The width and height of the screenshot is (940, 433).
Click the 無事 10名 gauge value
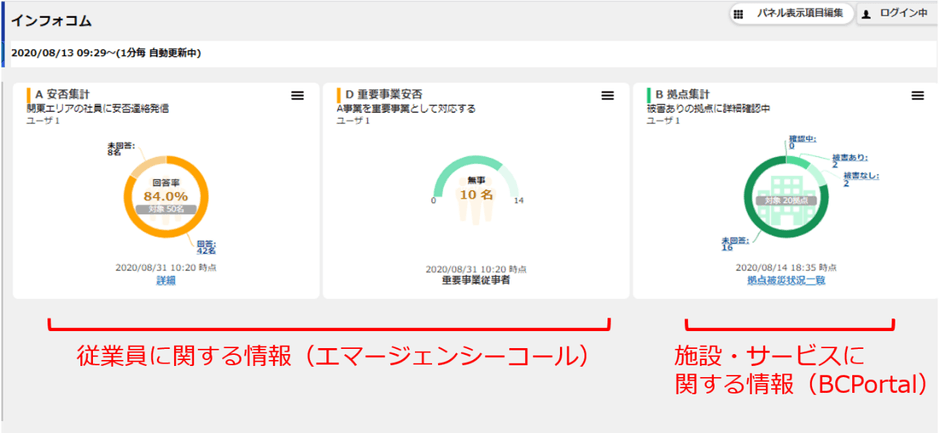[x=475, y=190]
